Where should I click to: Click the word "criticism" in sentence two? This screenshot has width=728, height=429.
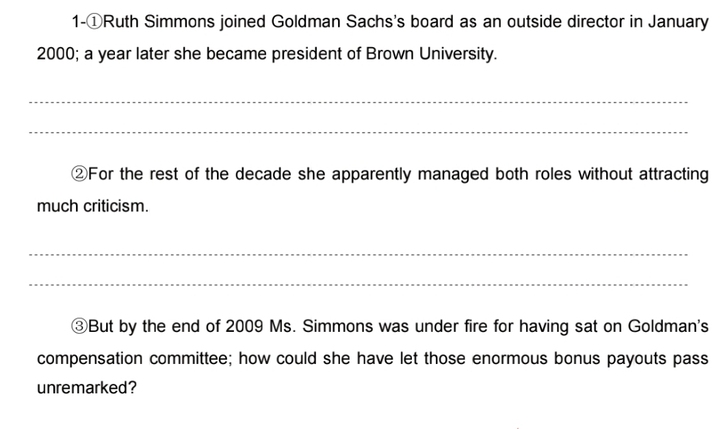coord(114,206)
